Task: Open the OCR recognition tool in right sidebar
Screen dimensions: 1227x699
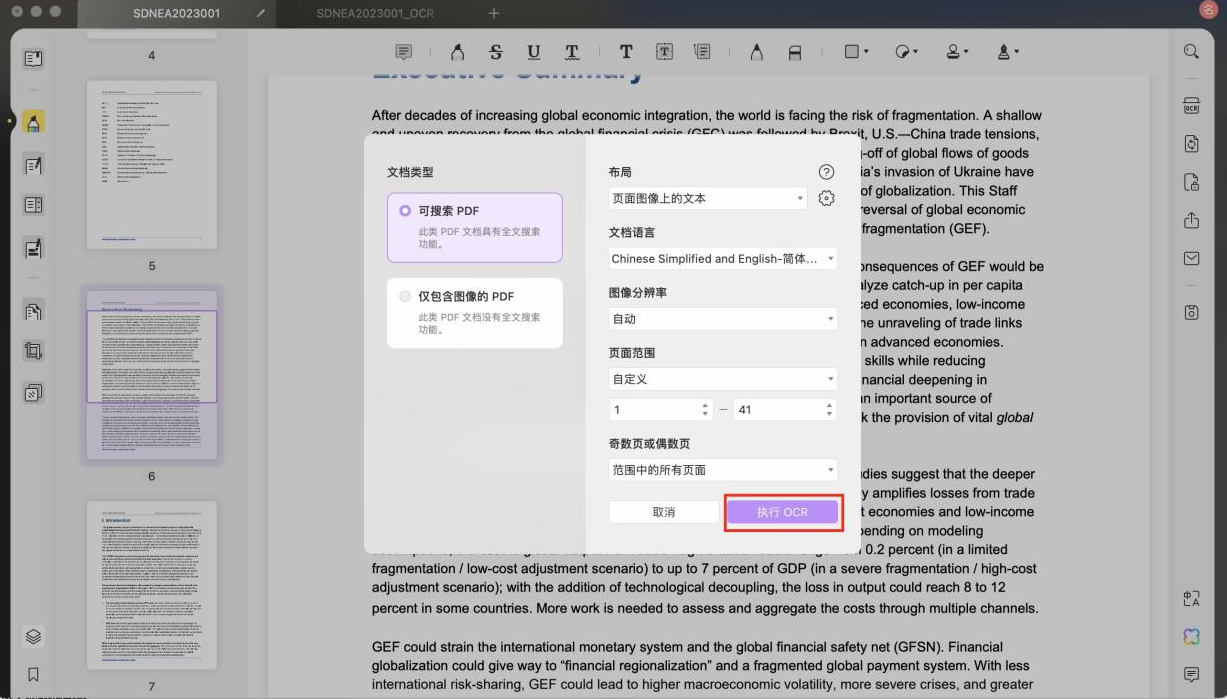Action: [1191, 107]
